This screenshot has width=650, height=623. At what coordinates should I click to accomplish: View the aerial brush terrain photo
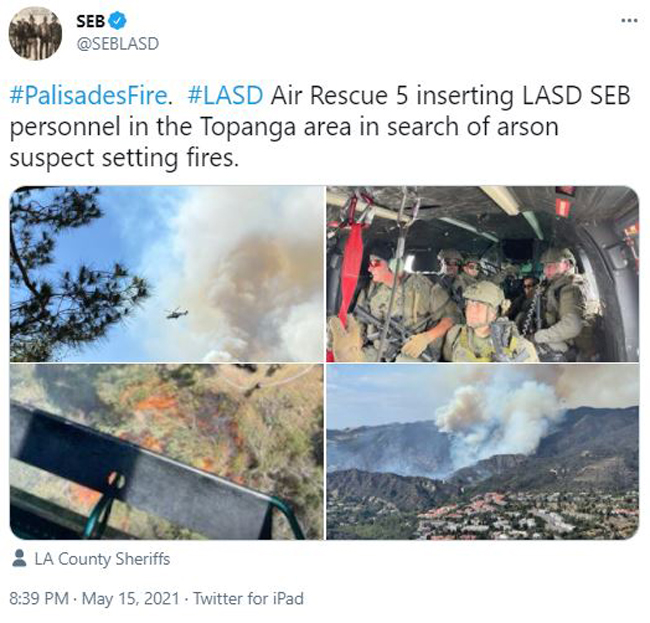coord(166,452)
